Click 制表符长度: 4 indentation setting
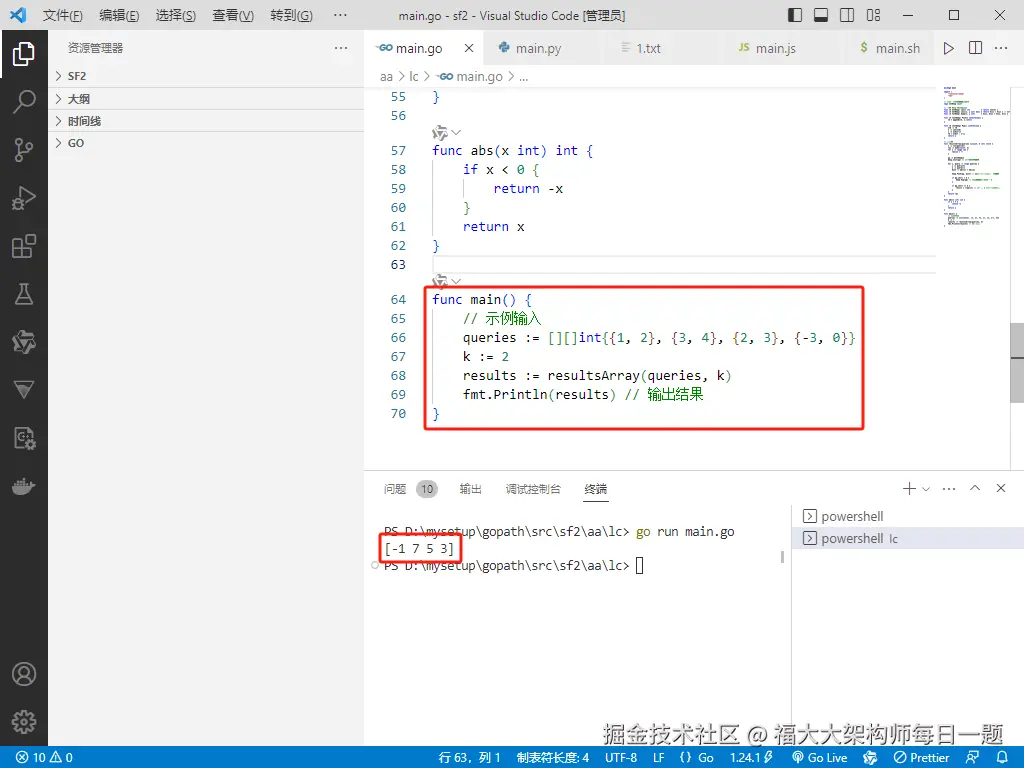1024x768 pixels. pos(552,757)
